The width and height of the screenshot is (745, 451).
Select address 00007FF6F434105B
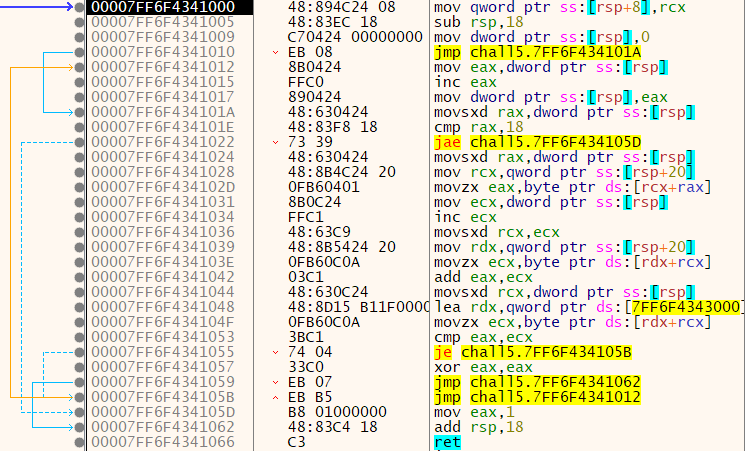pyautogui.click(x=163, y=397)
